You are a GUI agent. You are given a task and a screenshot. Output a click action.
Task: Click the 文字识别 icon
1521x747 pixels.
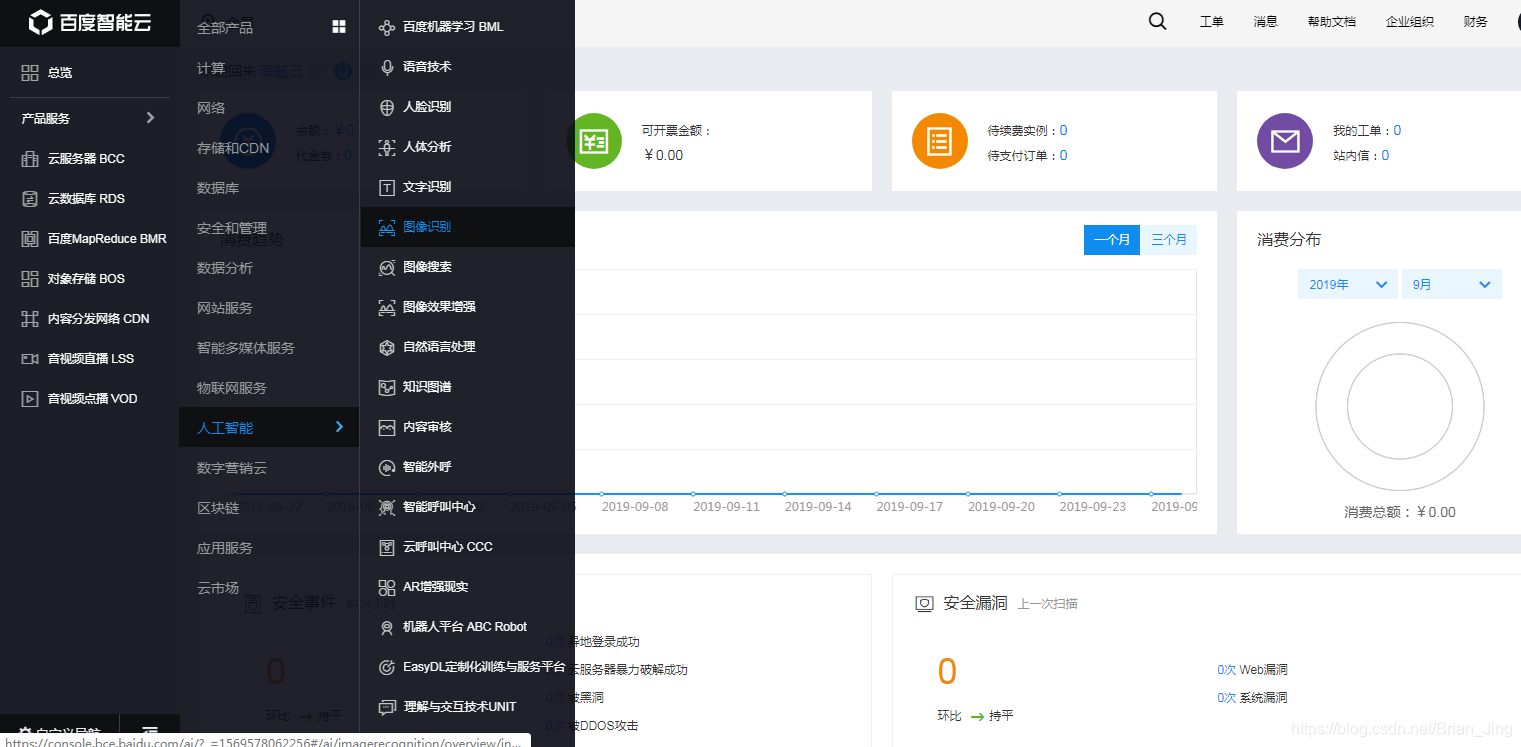pos(387,187)
